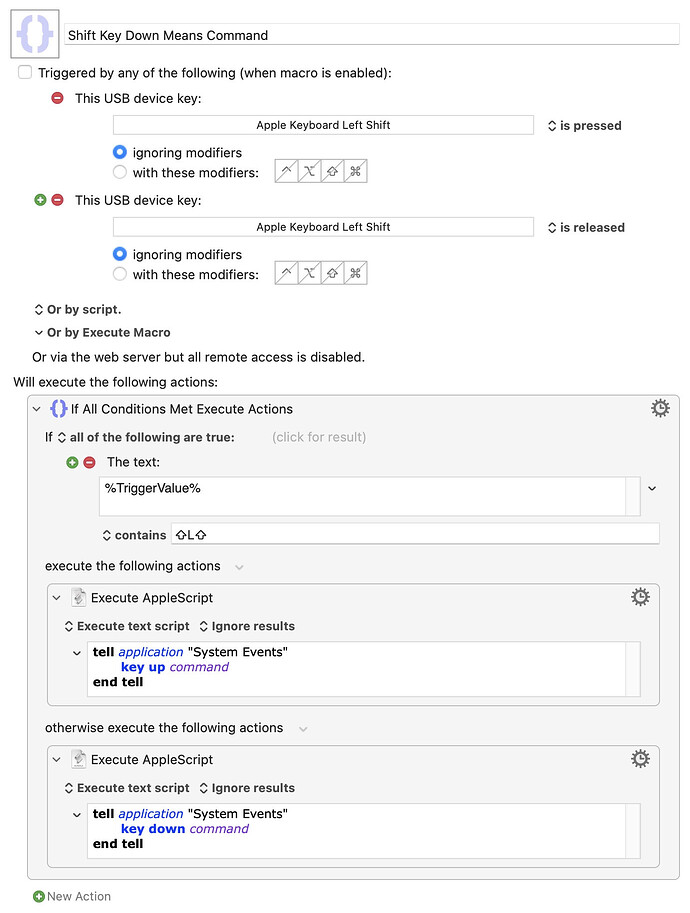The image size is (690, 913).
Task: Click the New Action button
Action: click(72, 896)
